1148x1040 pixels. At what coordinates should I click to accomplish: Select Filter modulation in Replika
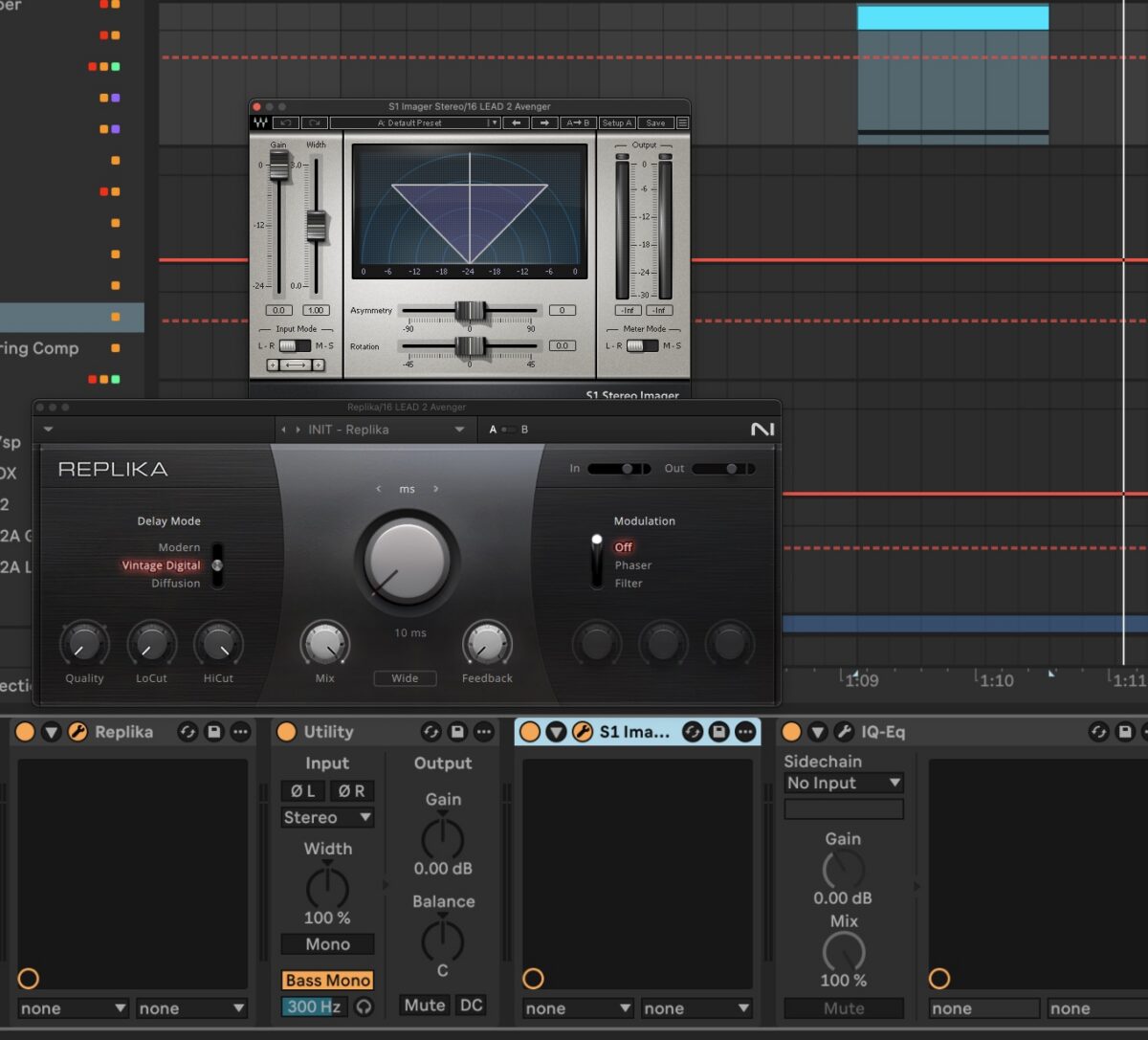tap(629, 583)
